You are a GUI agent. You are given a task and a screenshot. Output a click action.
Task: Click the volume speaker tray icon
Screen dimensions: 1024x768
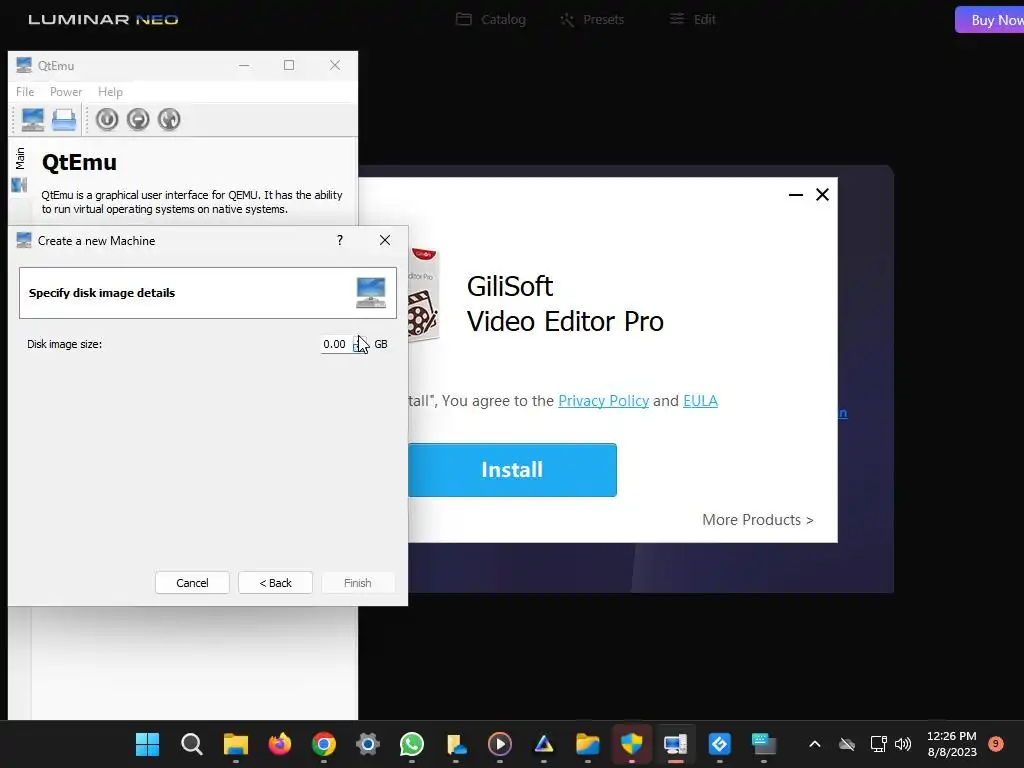pyautogui.click(x=903, y=744)
